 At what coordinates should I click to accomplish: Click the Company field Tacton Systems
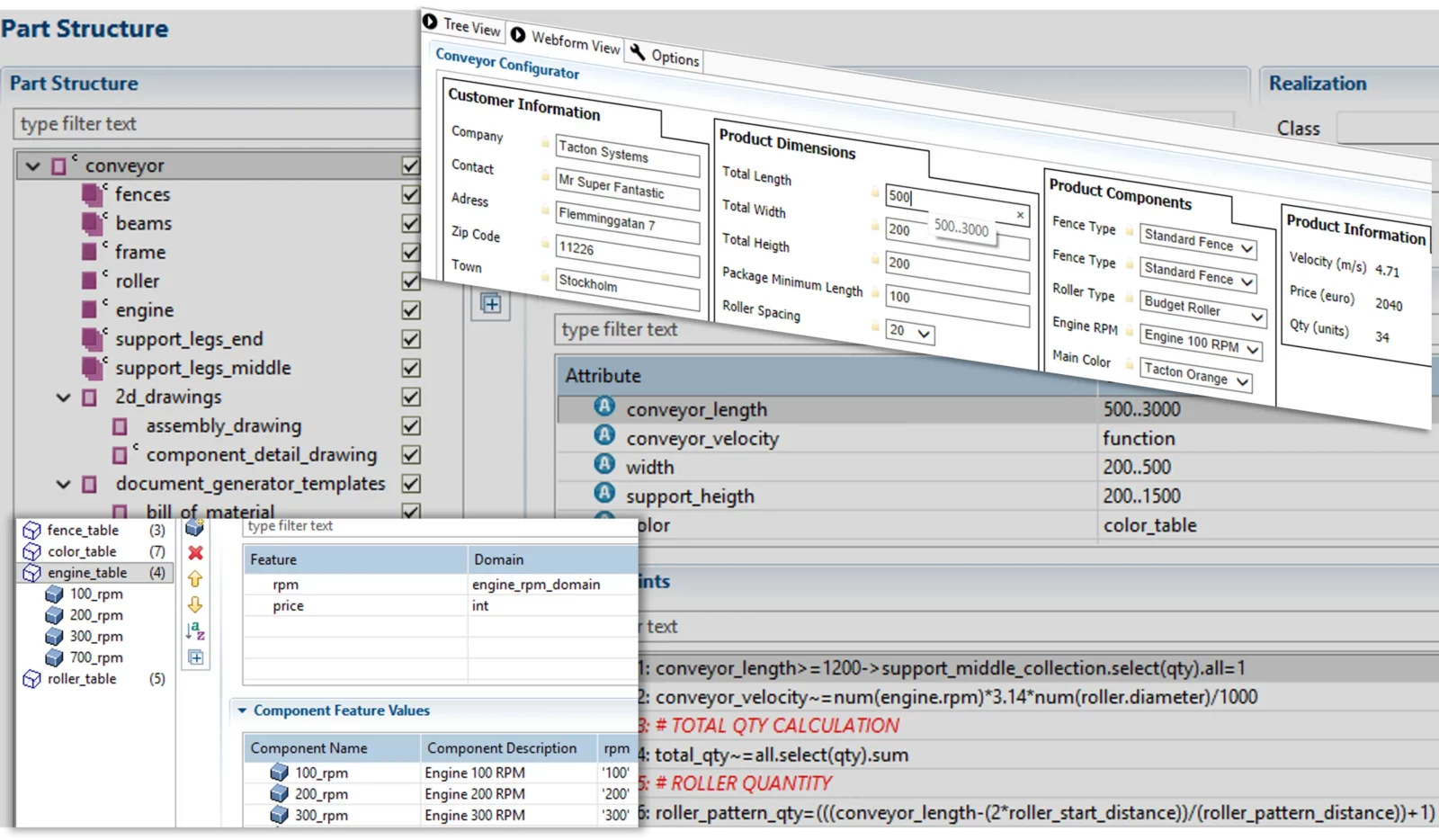click(x=628, y=156)
